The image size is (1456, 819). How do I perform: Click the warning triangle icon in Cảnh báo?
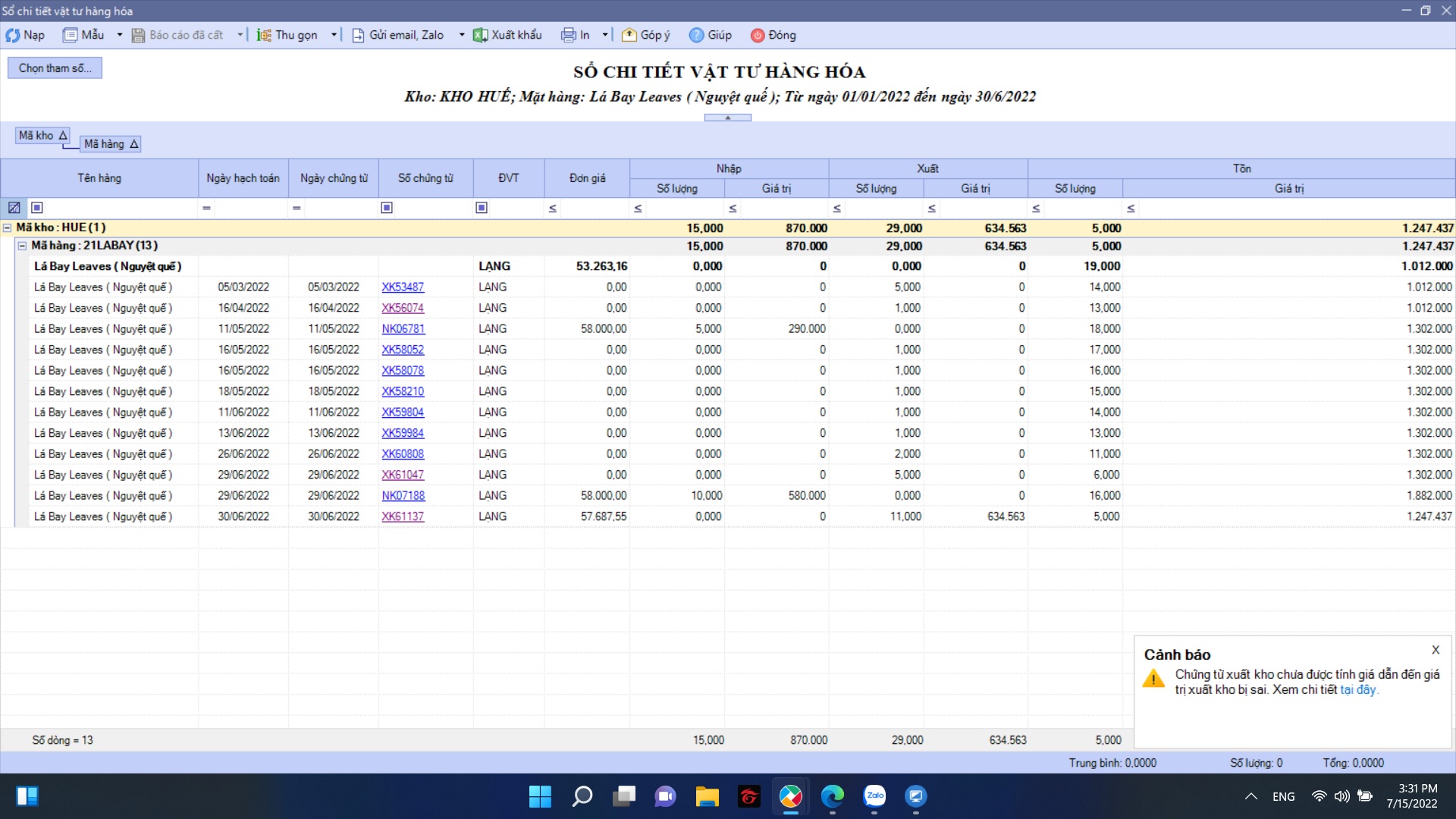pyautogui.click(x=1153, y=679)
